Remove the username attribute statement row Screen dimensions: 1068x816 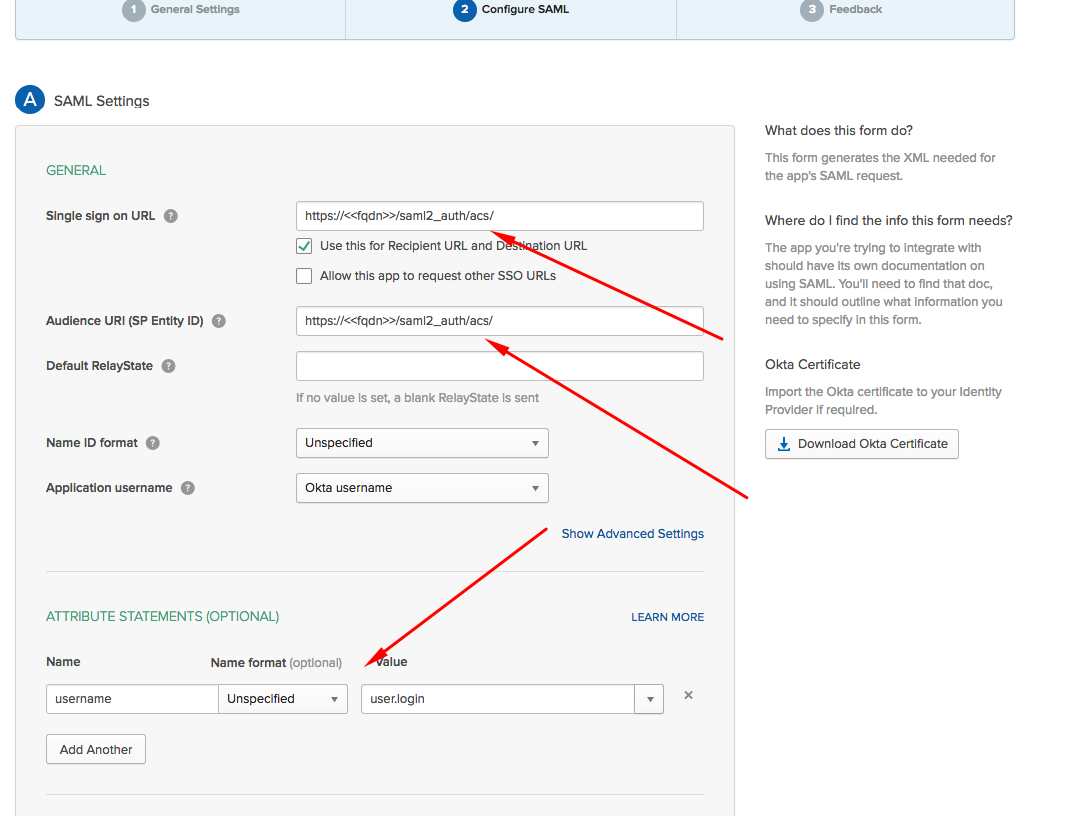pyautogui.click(x=688, y=694)
